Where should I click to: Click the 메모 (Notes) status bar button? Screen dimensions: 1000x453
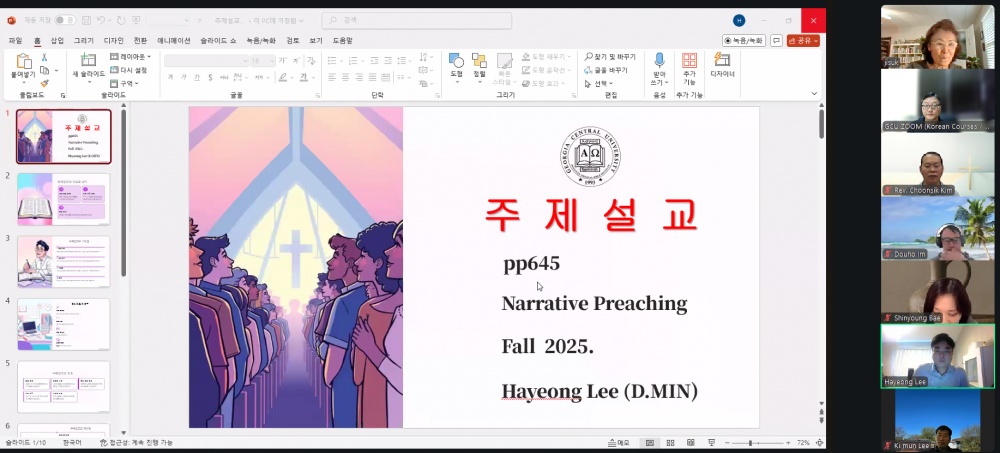619,443
